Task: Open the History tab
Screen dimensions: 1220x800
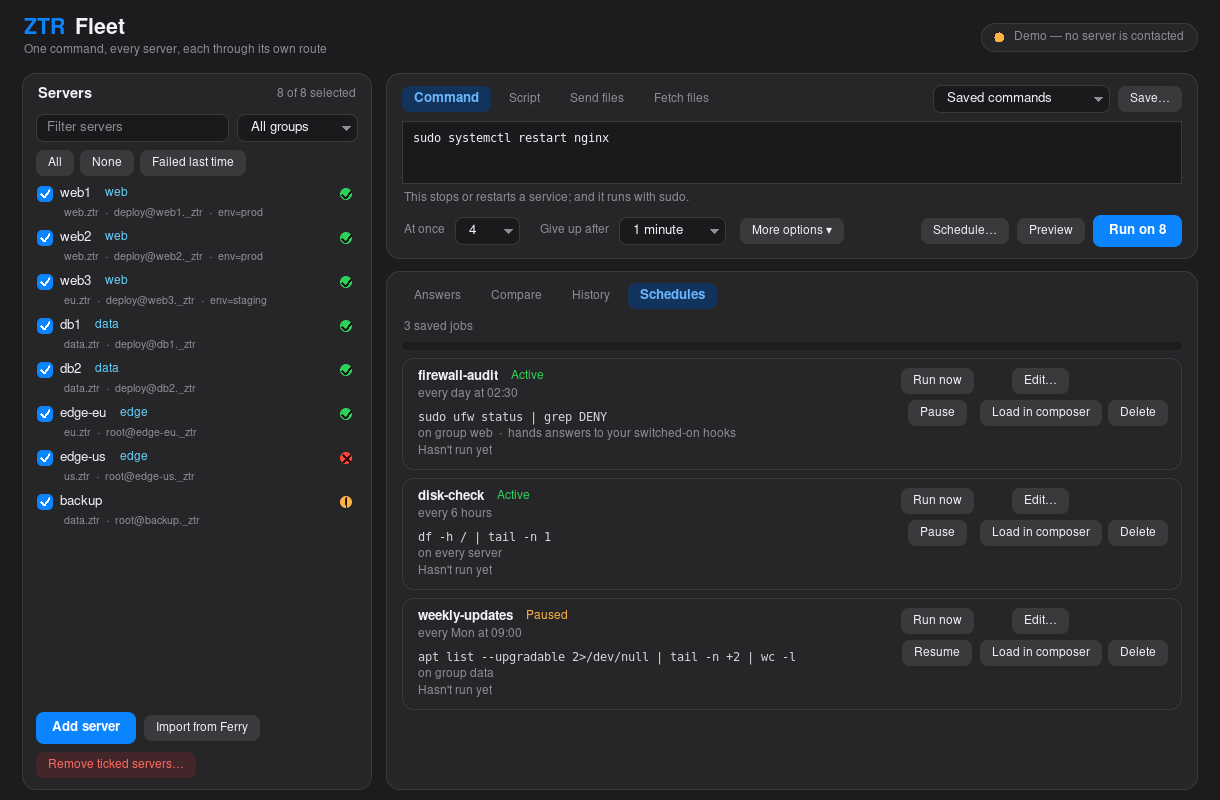Action: [x=591, y=295]
